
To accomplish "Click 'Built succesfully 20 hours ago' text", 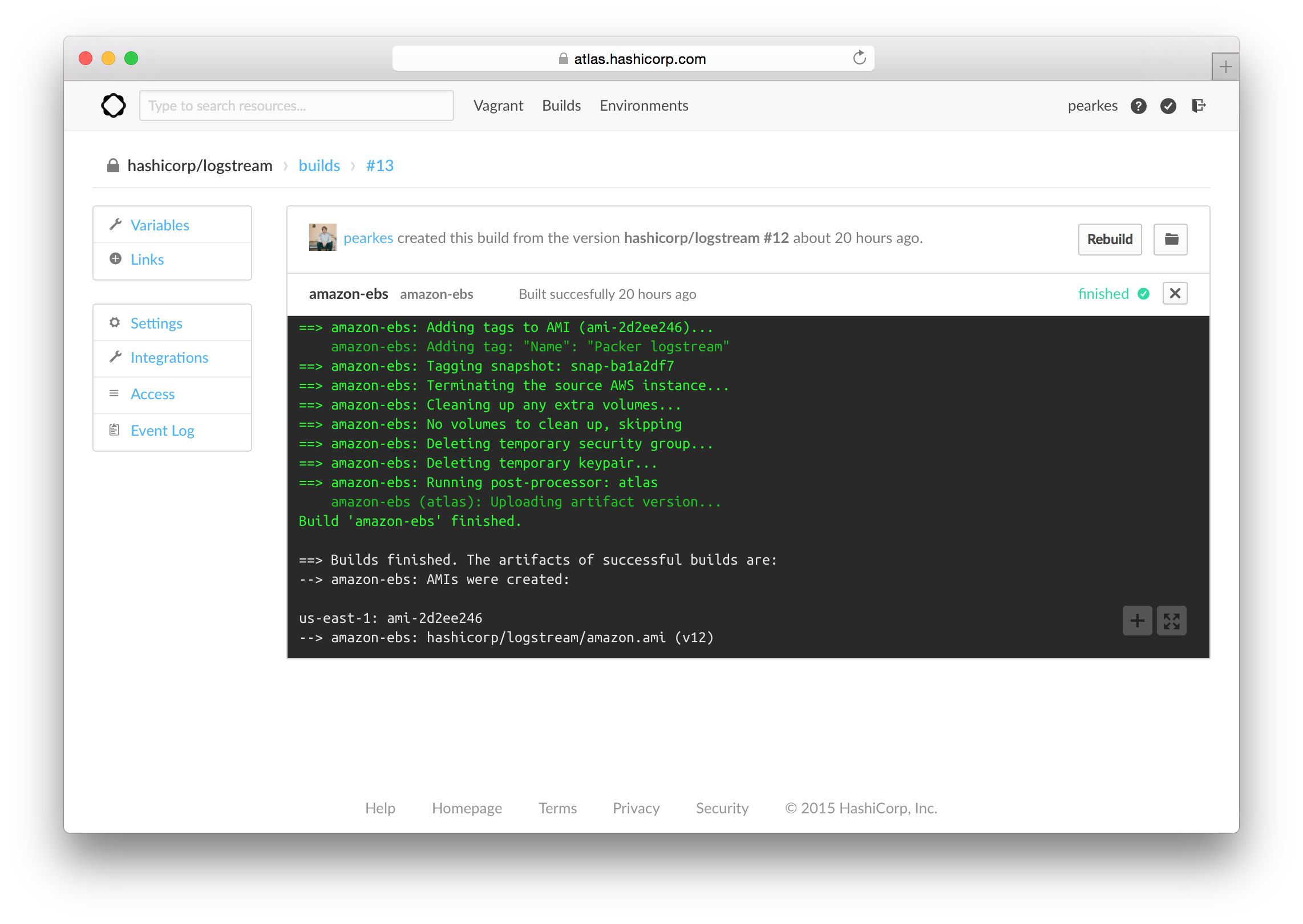I will click(607, 294).
